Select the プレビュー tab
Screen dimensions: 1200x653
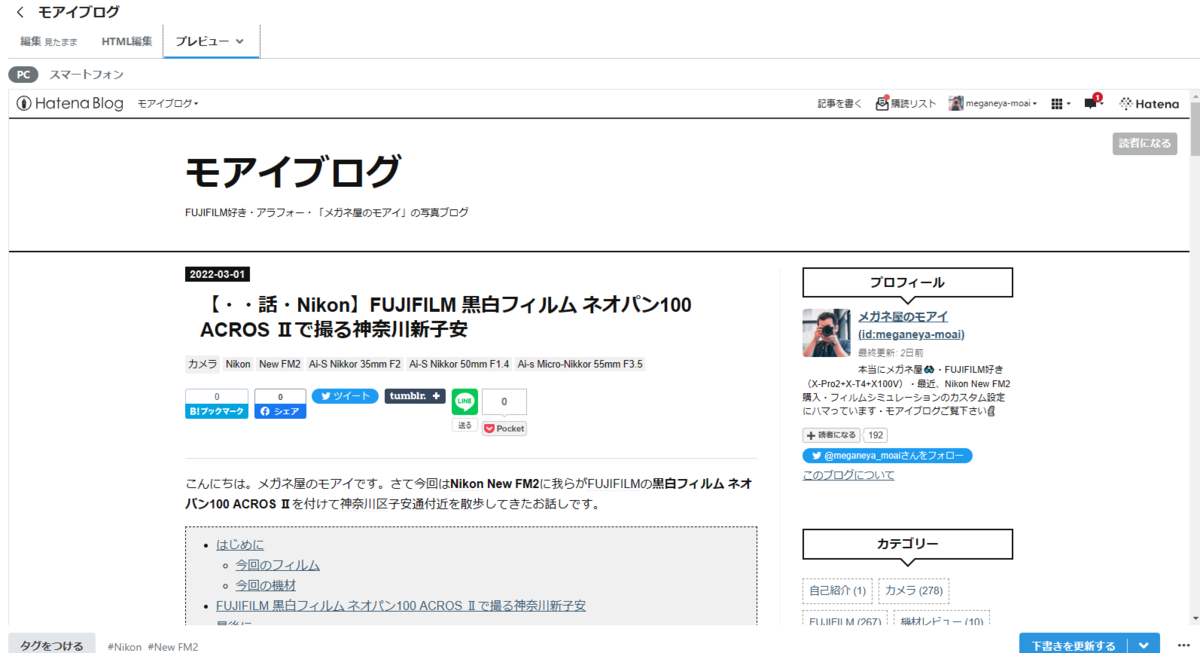pos(202,41)
